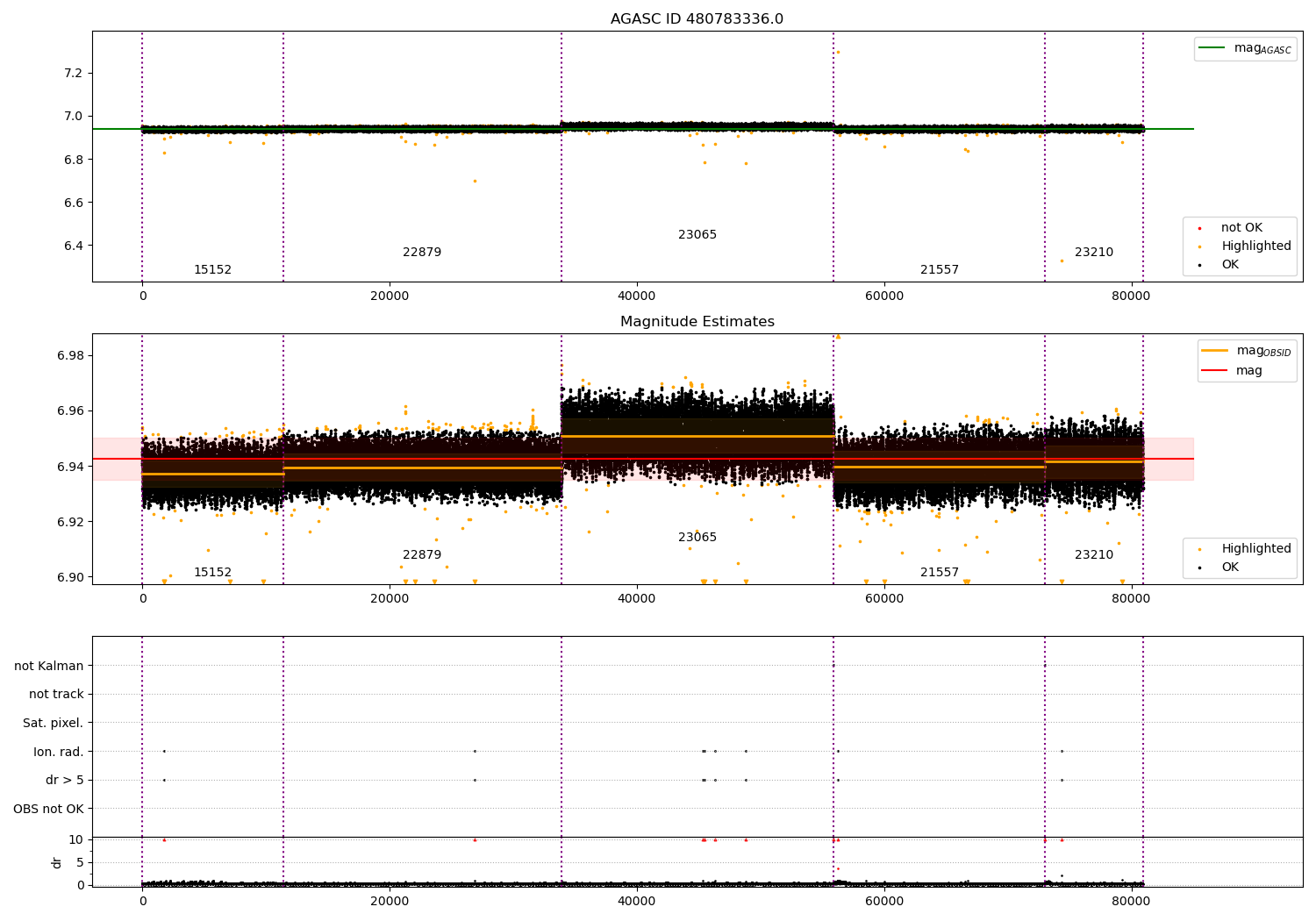Image resolution: width=1316 pixels, height=921 pixels.
Task: Click obsid label 21557 in top plot
Action: tap(940, 270)
